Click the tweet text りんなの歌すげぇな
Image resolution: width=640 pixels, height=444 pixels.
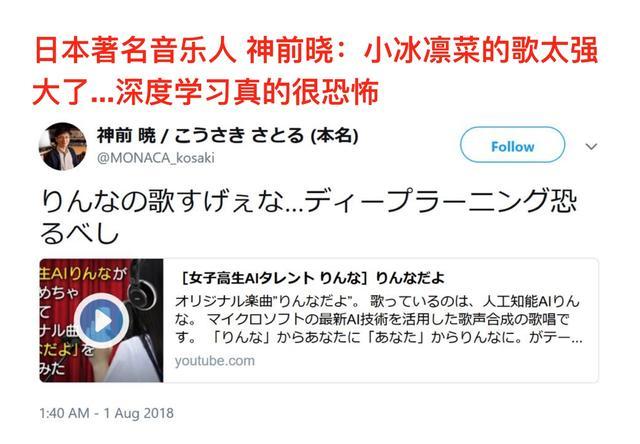pos(163,201)
